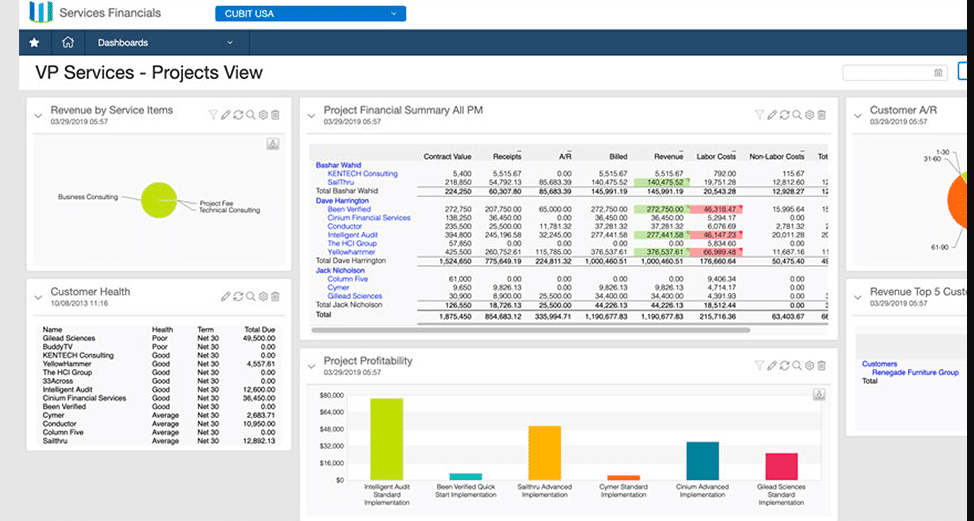This screenshot has height=521, width=974.
Task: Click cube icon on Customer Health panel
Action: [263, 297]
